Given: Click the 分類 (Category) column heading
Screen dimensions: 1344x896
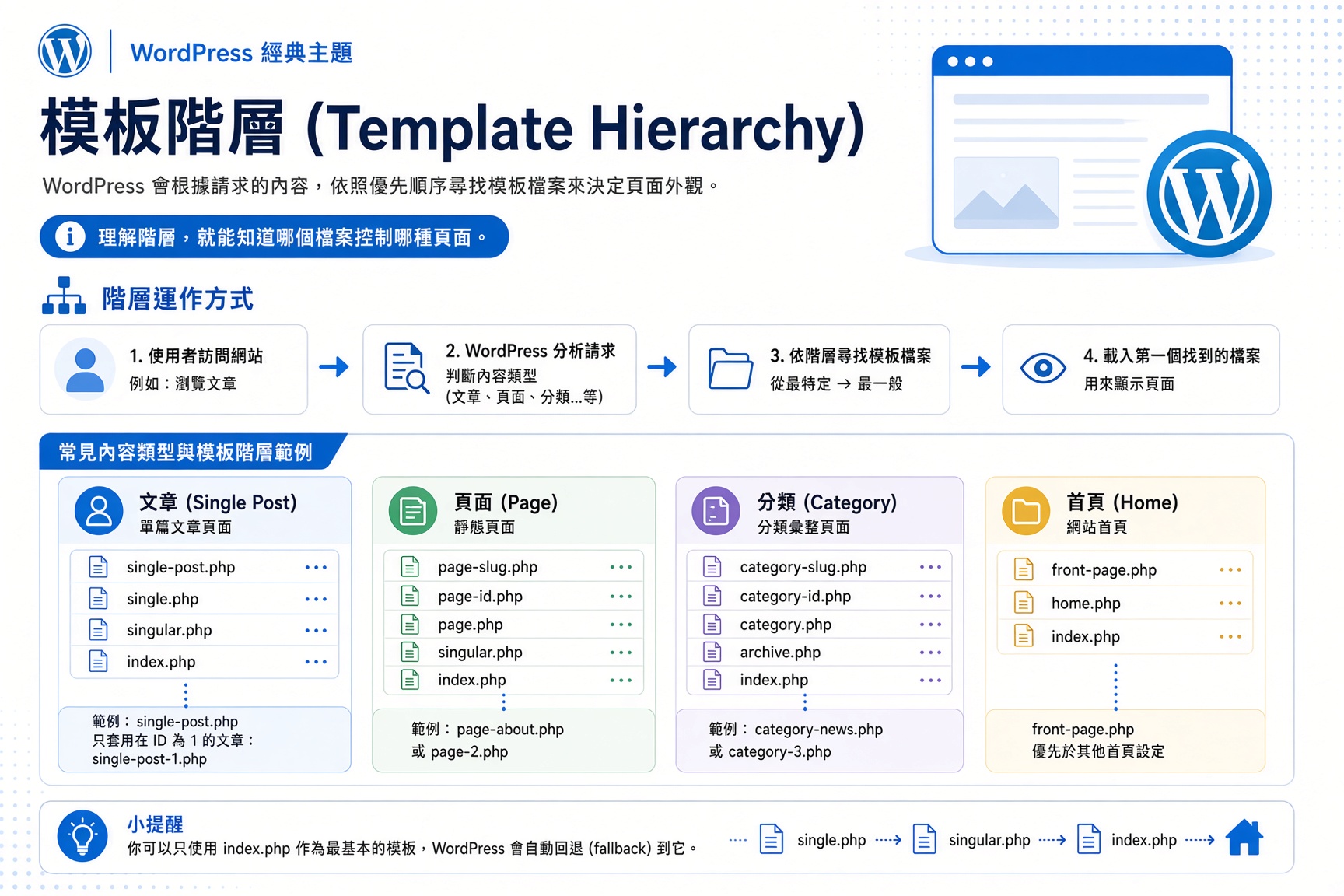Looking at the screenshot, I should click(x=827, y=502).
